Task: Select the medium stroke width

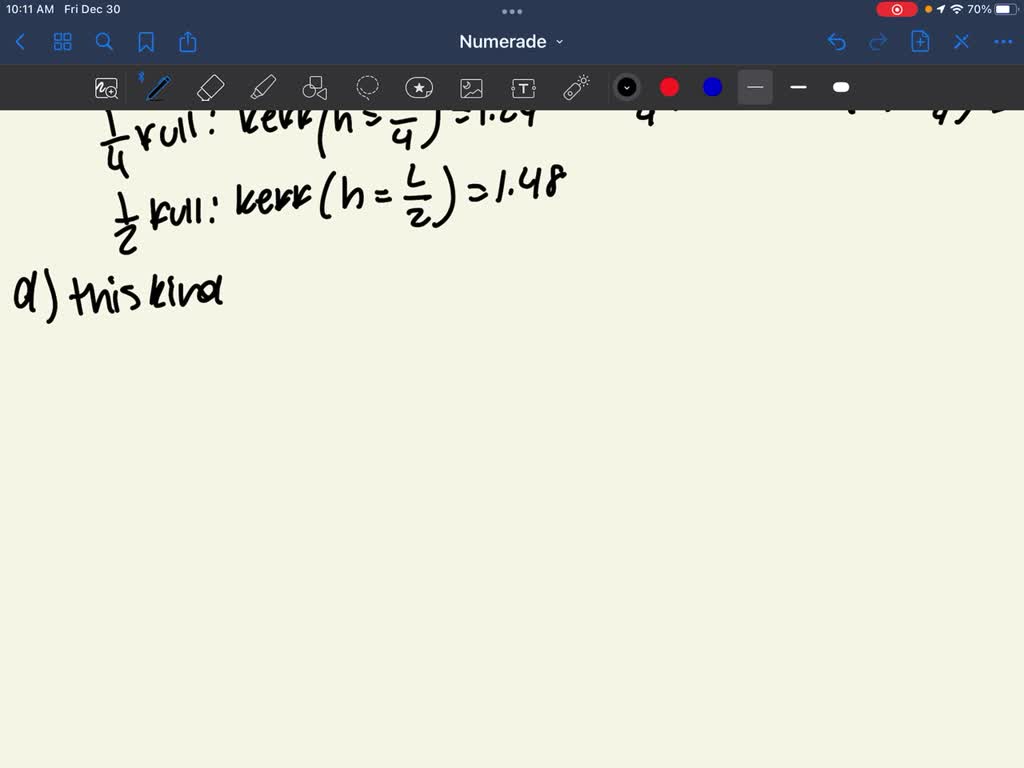Action: (x=798, y=88)
